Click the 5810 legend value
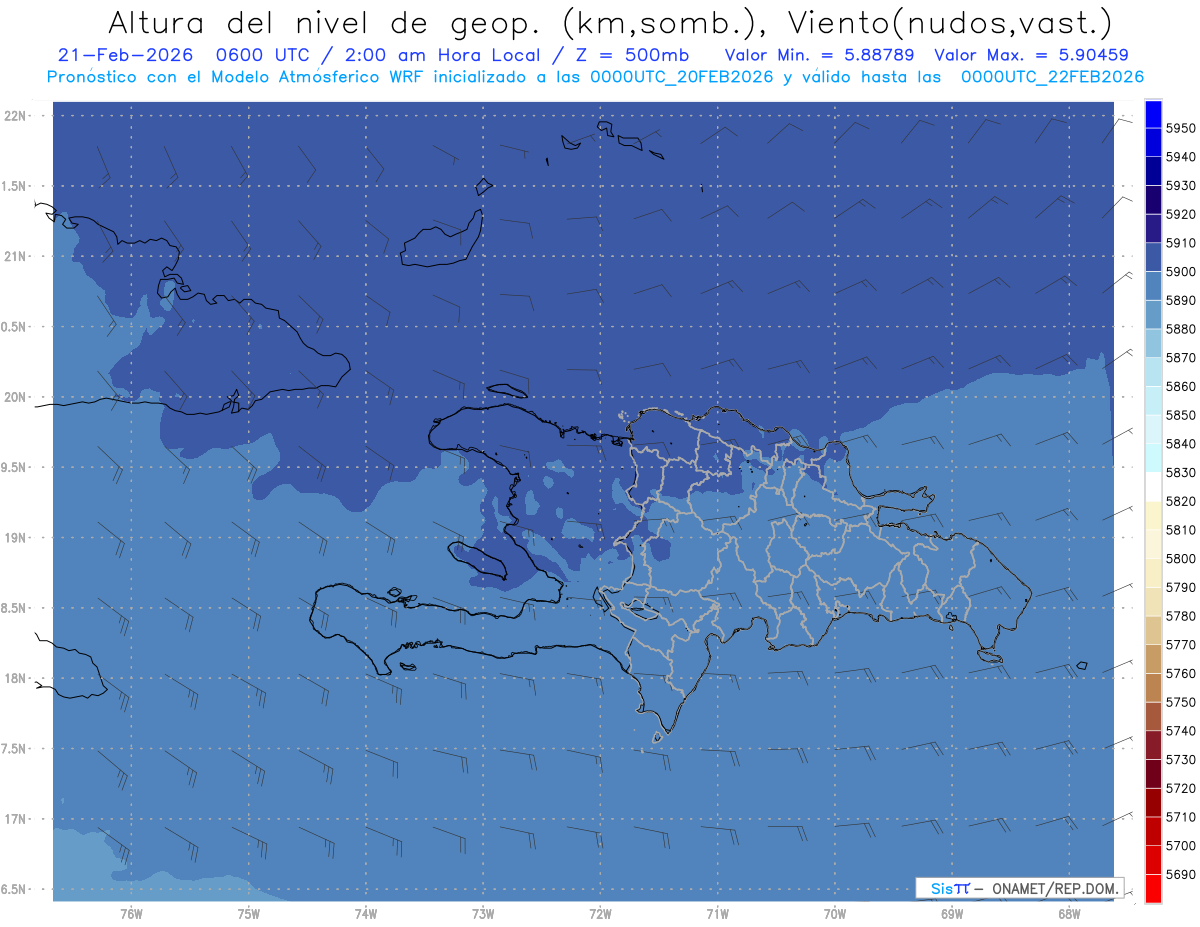The image size is (1200, 927). [1180, 530]
